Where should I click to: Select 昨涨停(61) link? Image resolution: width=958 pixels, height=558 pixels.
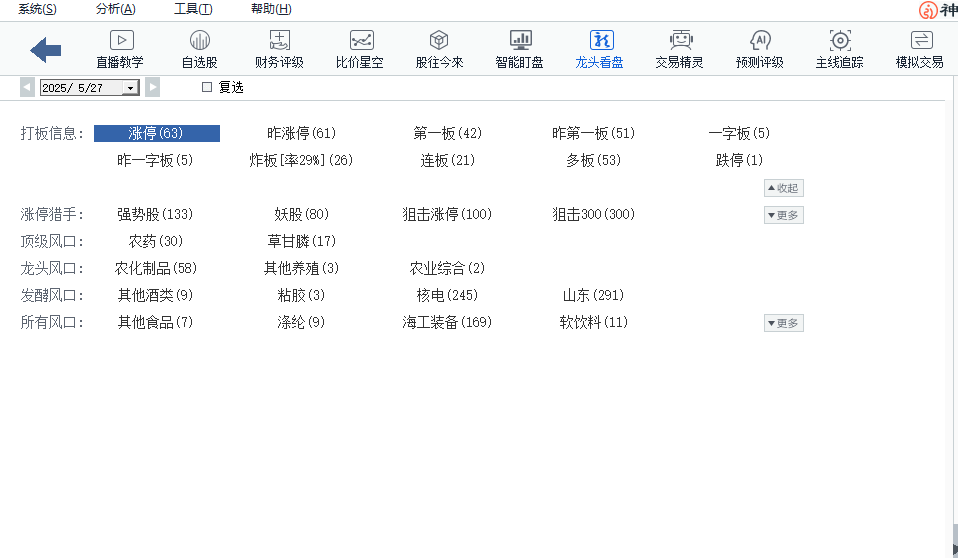coord(301,133)
